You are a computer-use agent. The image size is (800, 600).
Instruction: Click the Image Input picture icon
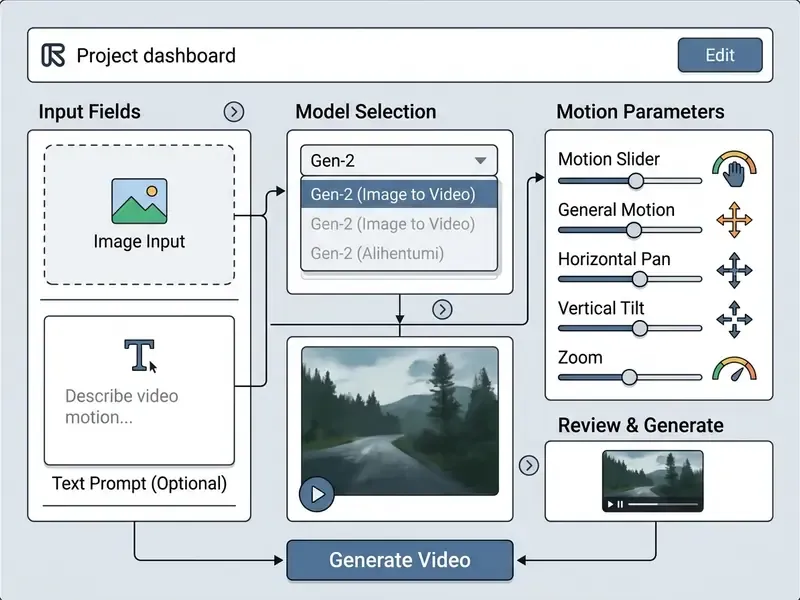[x=139, y=201]
